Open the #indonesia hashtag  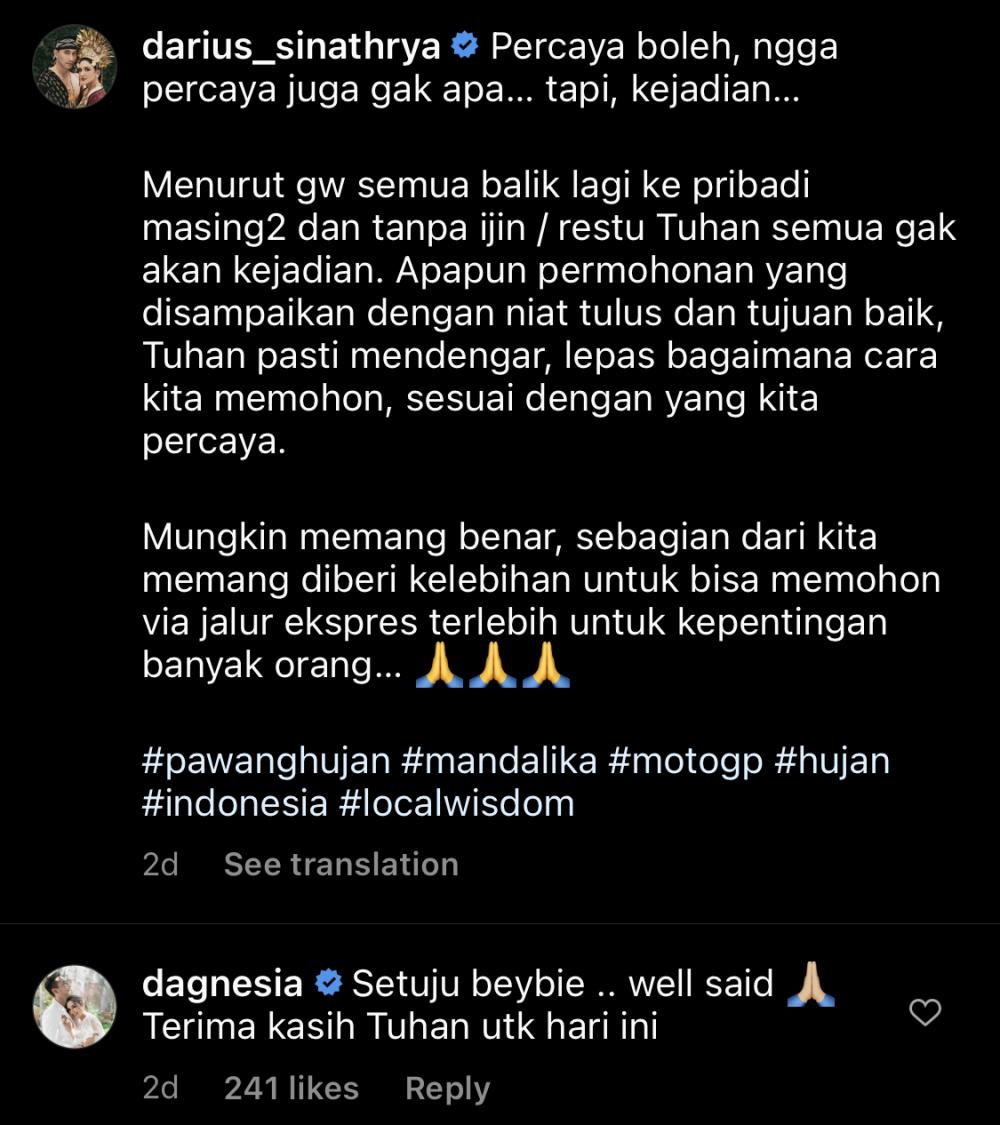pos(235,804)
